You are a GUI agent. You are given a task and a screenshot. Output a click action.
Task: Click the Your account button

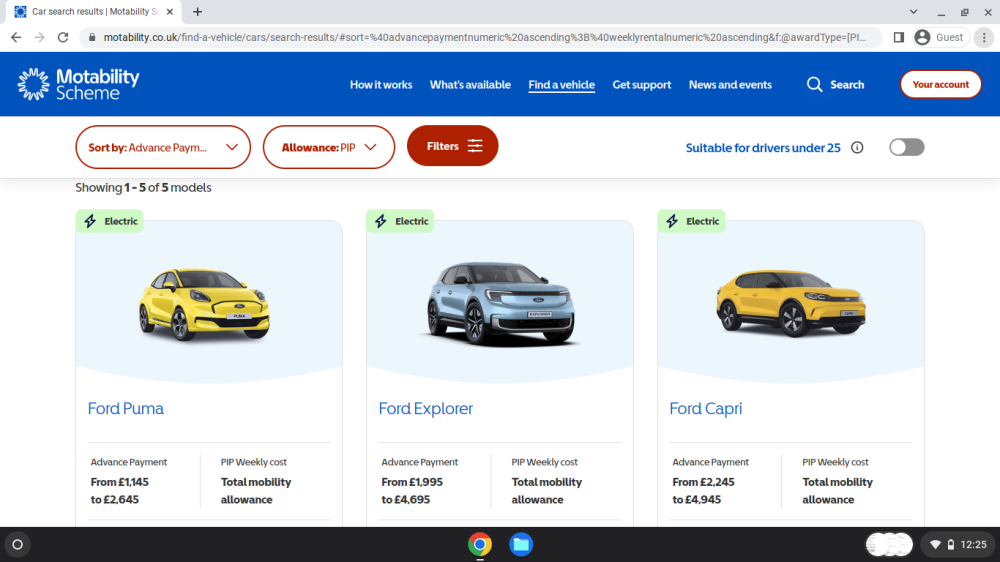pyautogui.click(x=941, y=84)
